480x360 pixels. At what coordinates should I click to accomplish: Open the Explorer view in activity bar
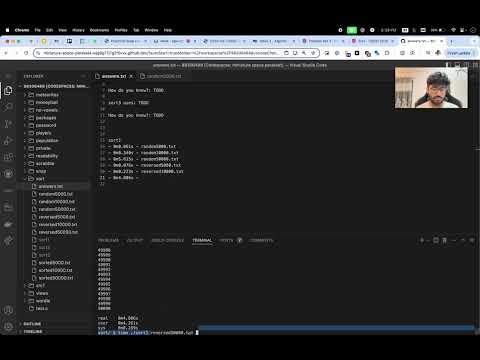click(x=8, y=90)
